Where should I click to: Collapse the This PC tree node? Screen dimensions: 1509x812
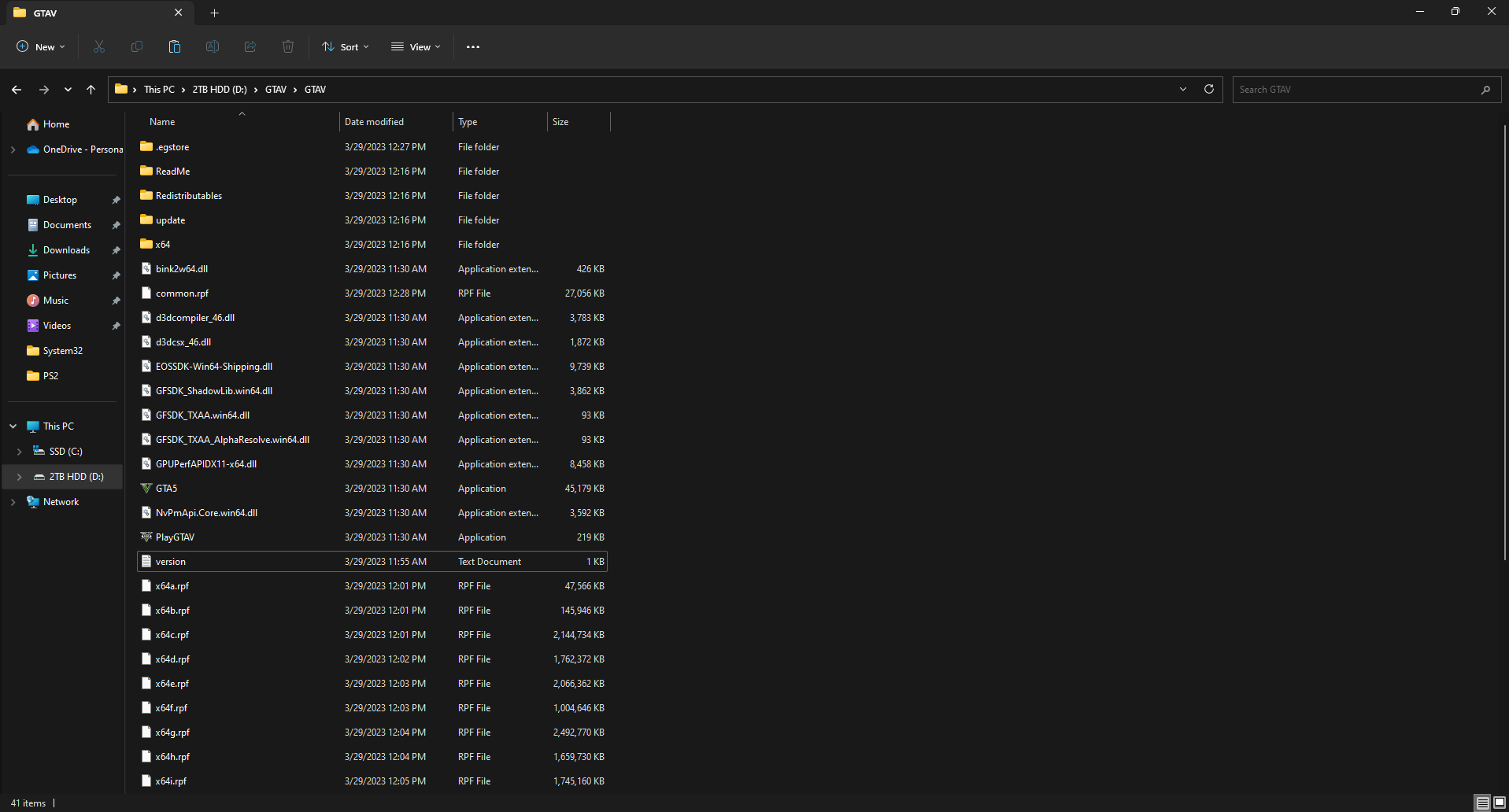pyautogui.click(x=13, y=426)
